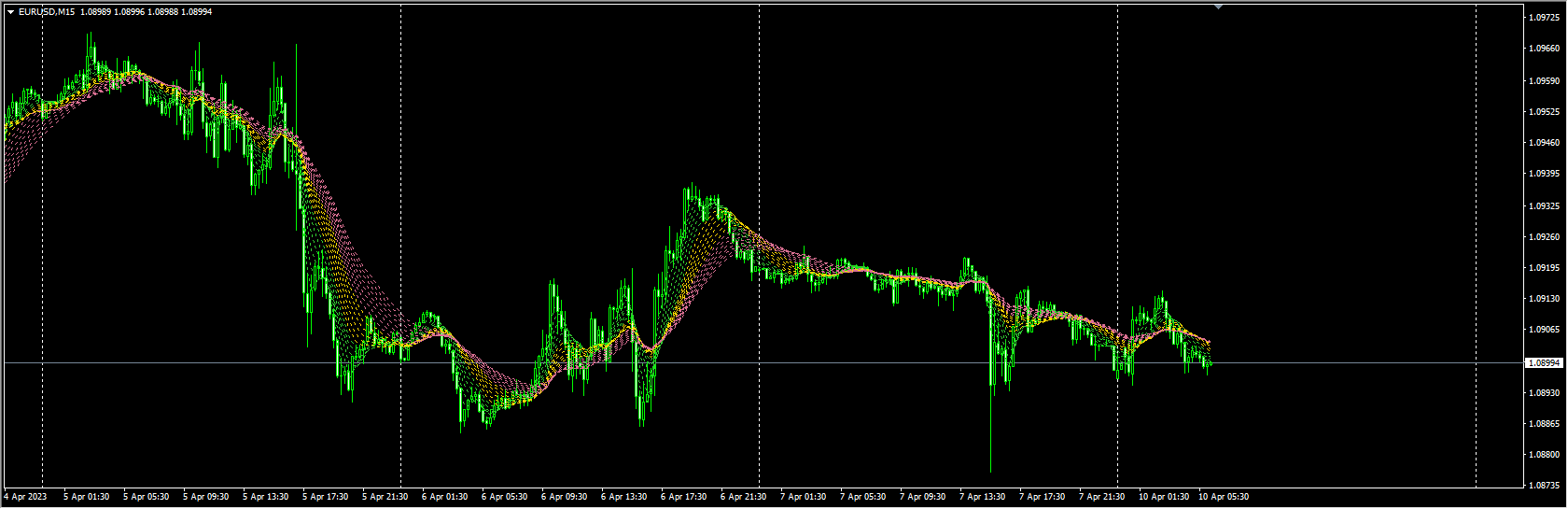Click the 1.09065 price axis label
Screen dimensions: 1568x509
click(x=1546, y=330)
